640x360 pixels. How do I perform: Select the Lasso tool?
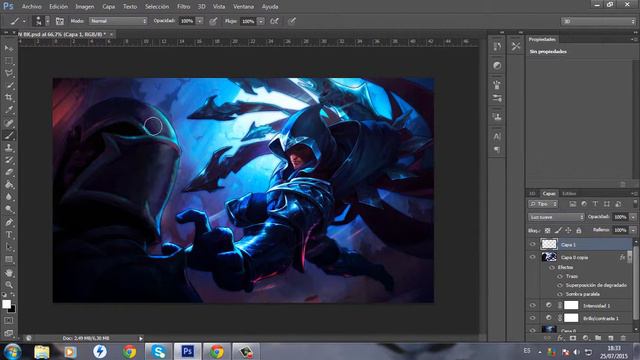click(9, 73)
